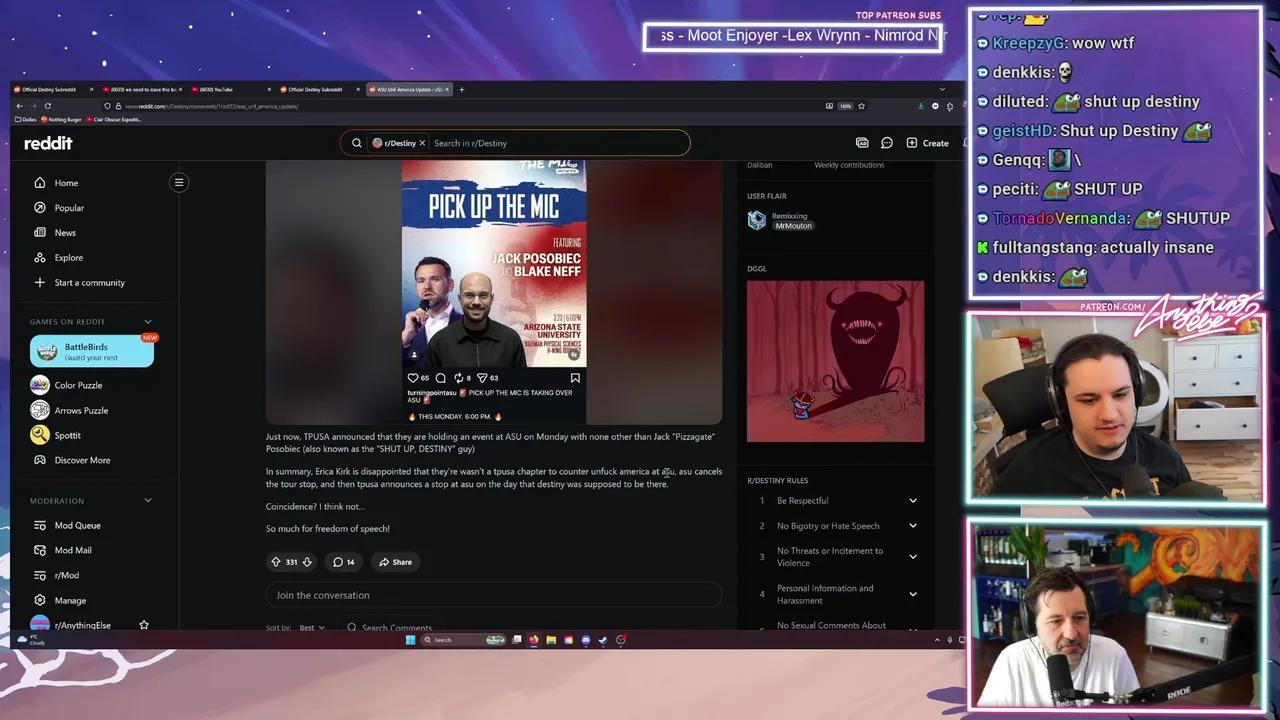Open a new browser tab

(x=461, y=90)
